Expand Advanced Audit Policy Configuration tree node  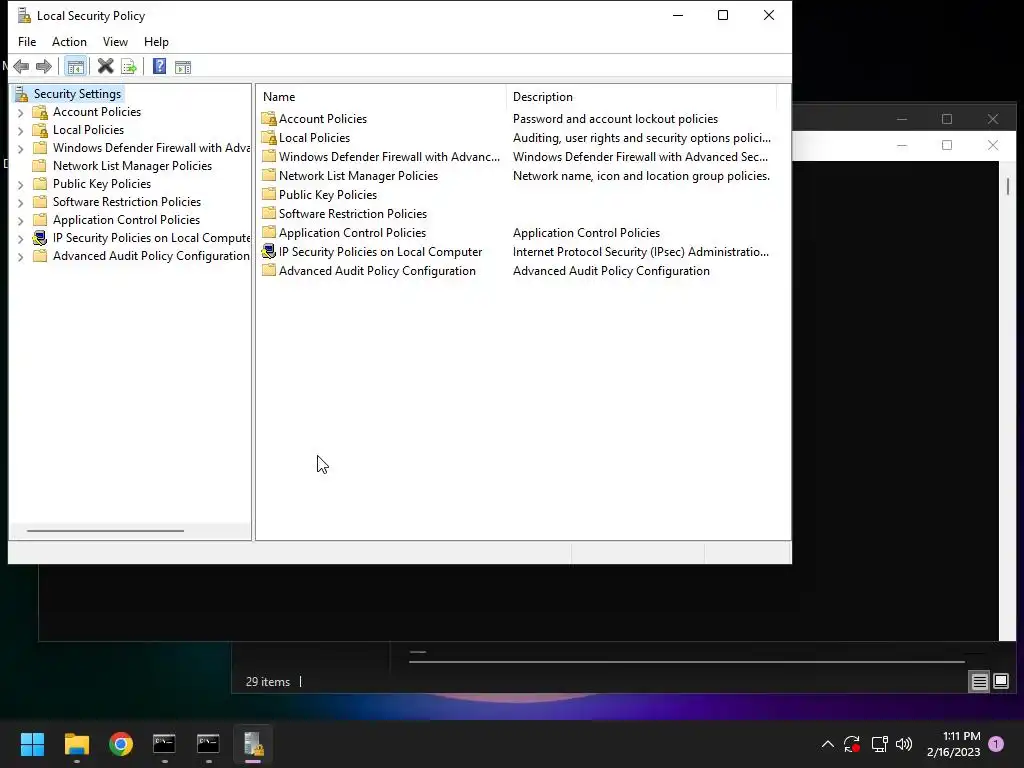20,257
